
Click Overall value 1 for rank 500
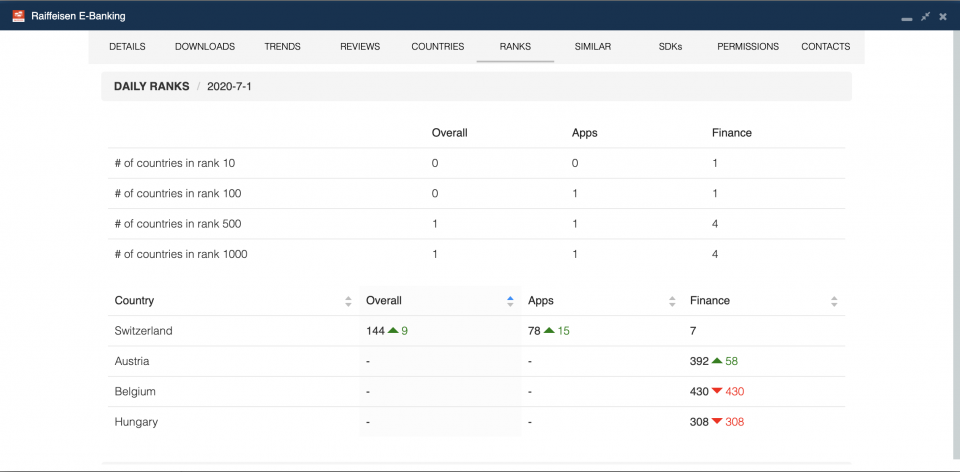pyautogui.click(x=435, y=224)
